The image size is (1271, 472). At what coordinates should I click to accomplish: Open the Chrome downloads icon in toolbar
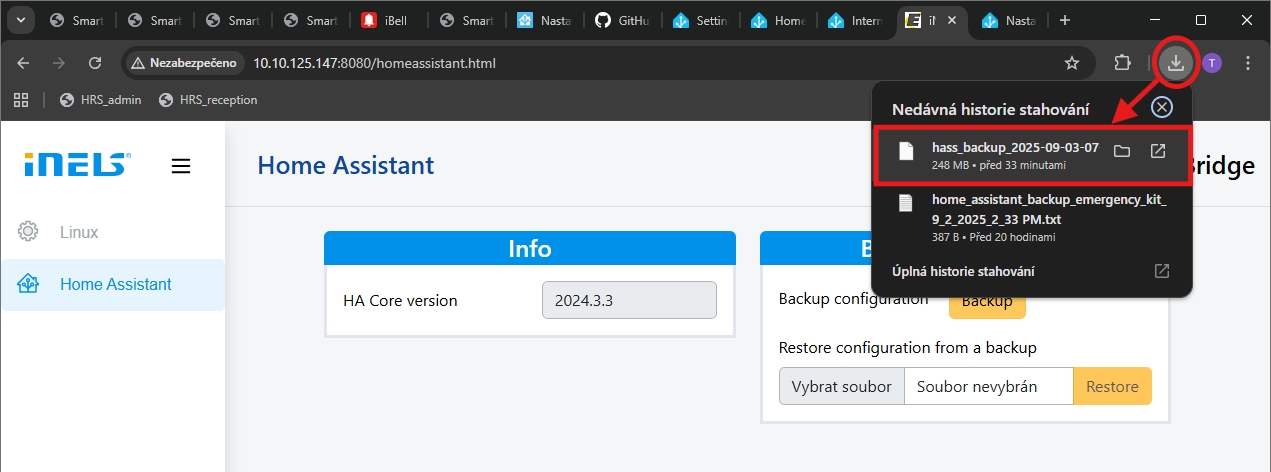pos(1176,63)
